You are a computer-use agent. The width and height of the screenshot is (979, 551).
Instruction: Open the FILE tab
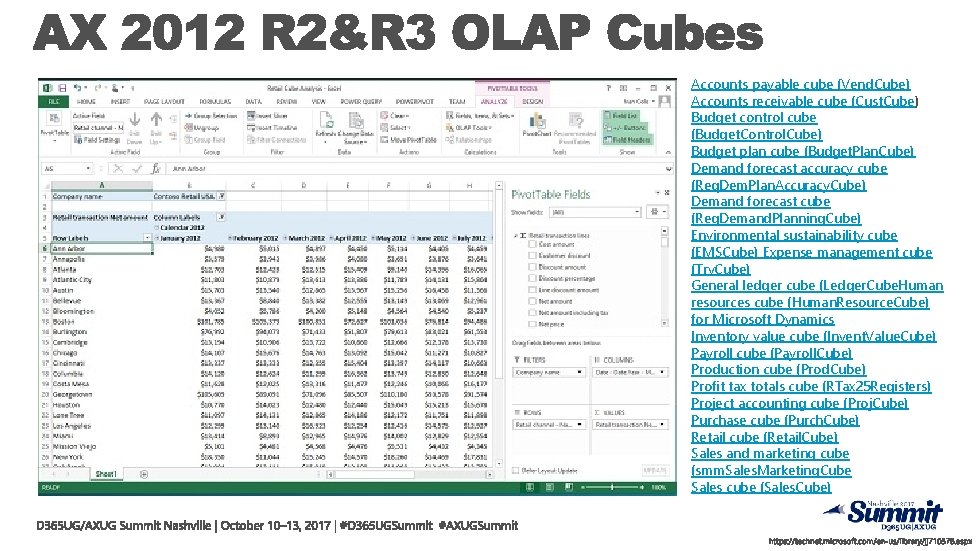[54, 101]
